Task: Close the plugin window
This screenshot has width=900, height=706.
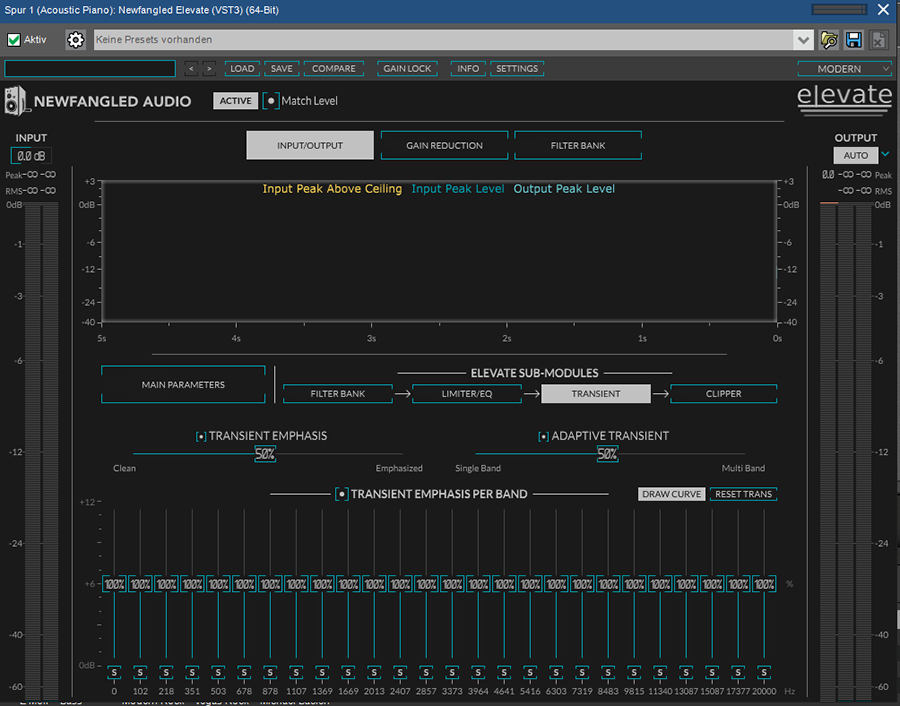Action: coord(883,10)
